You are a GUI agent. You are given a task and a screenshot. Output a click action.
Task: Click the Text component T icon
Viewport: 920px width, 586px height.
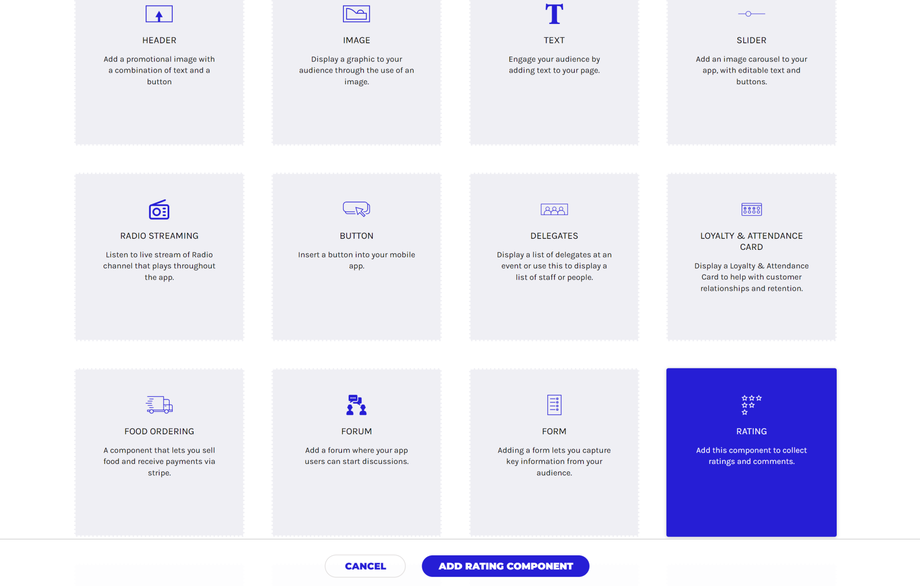554,13
